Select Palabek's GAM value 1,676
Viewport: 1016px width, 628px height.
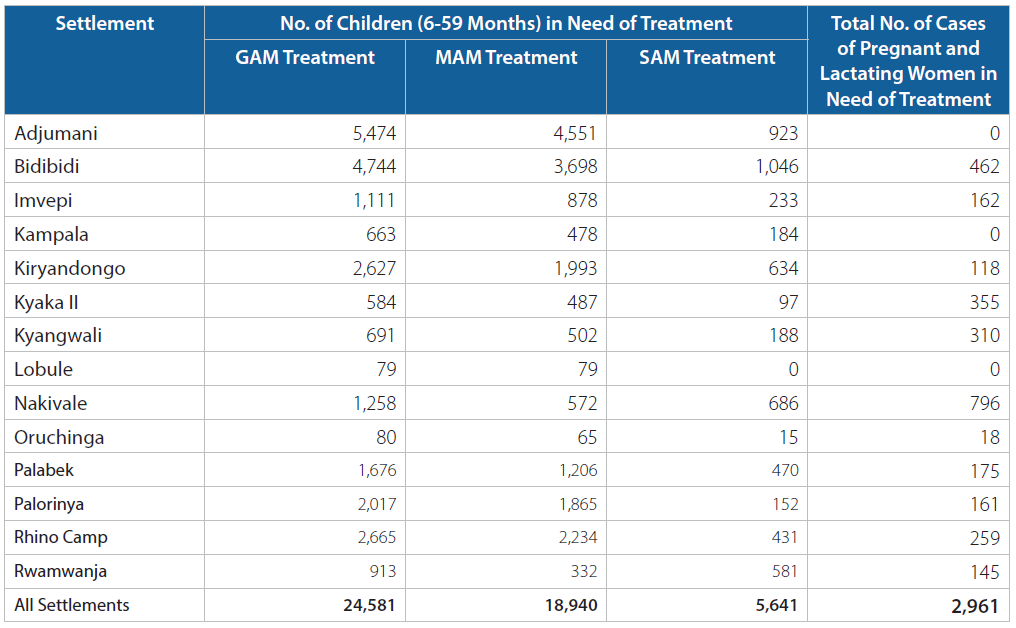[377, 471]
